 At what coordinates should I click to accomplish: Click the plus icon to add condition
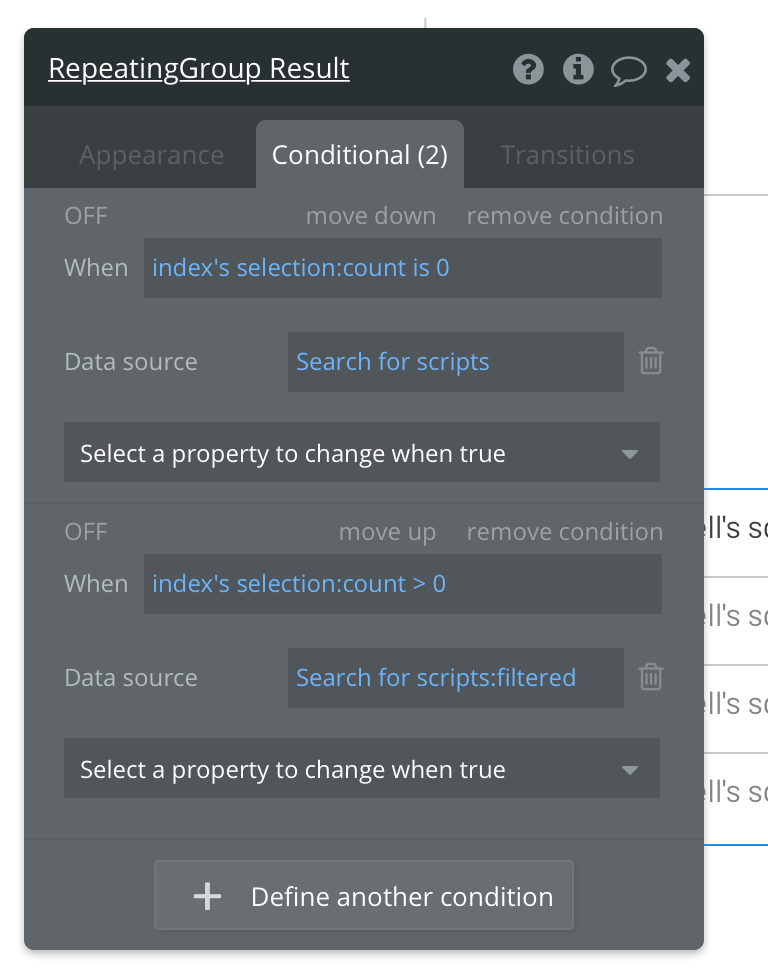[207, 896]
